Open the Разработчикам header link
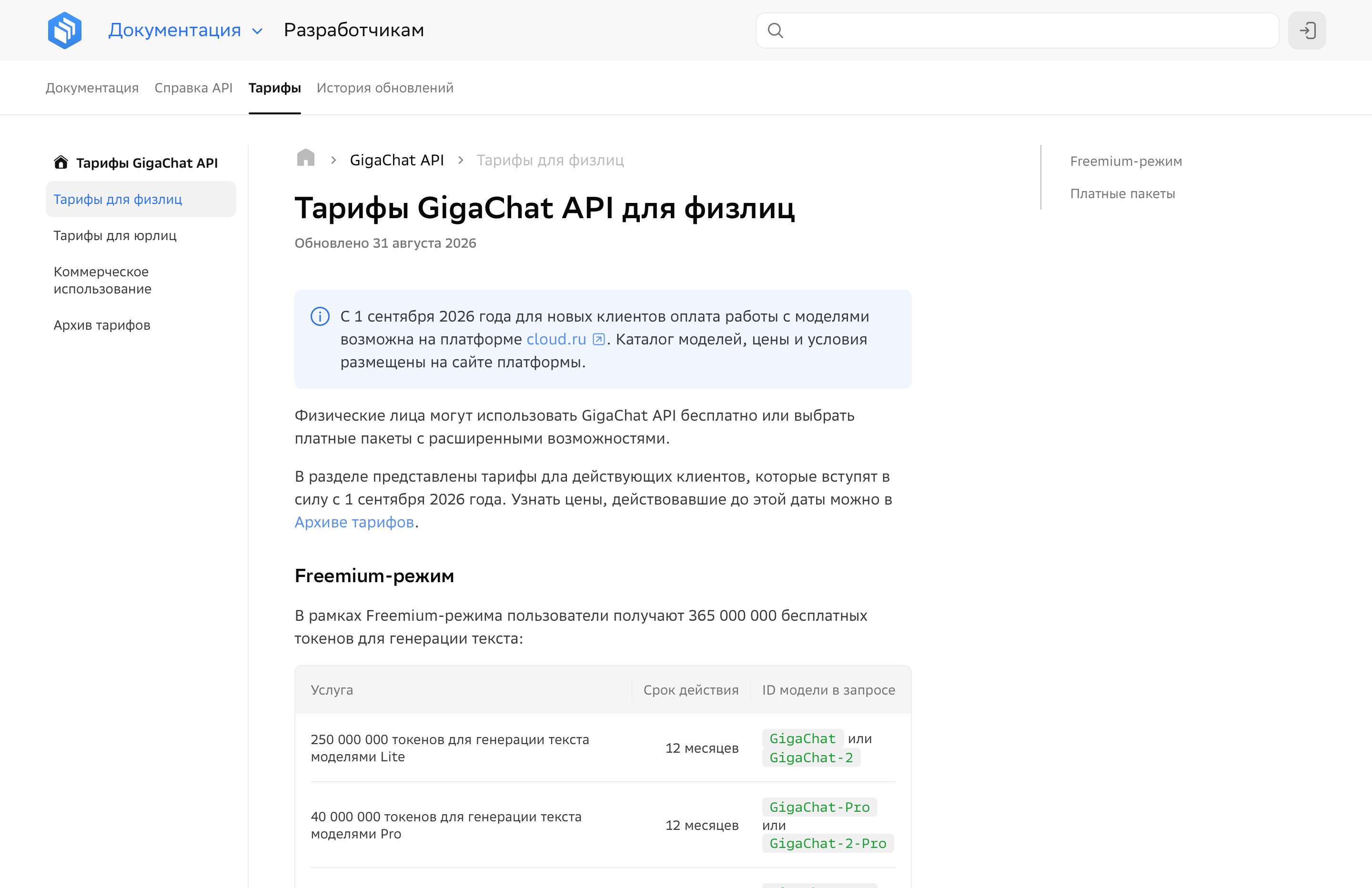The height and width of the screenshot is (888, 1372). [354, 30]
